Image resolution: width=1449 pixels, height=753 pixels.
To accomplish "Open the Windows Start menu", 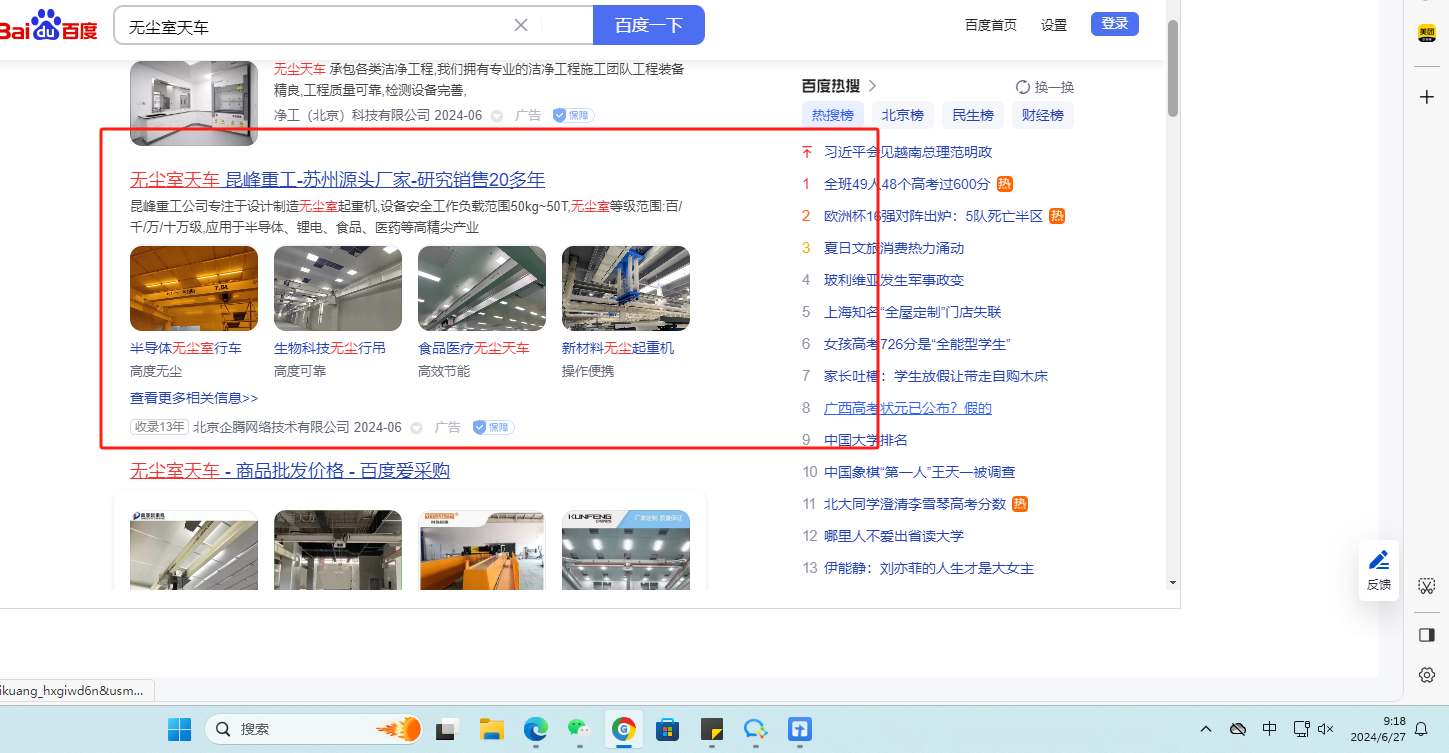I will [x=180, y=729].
